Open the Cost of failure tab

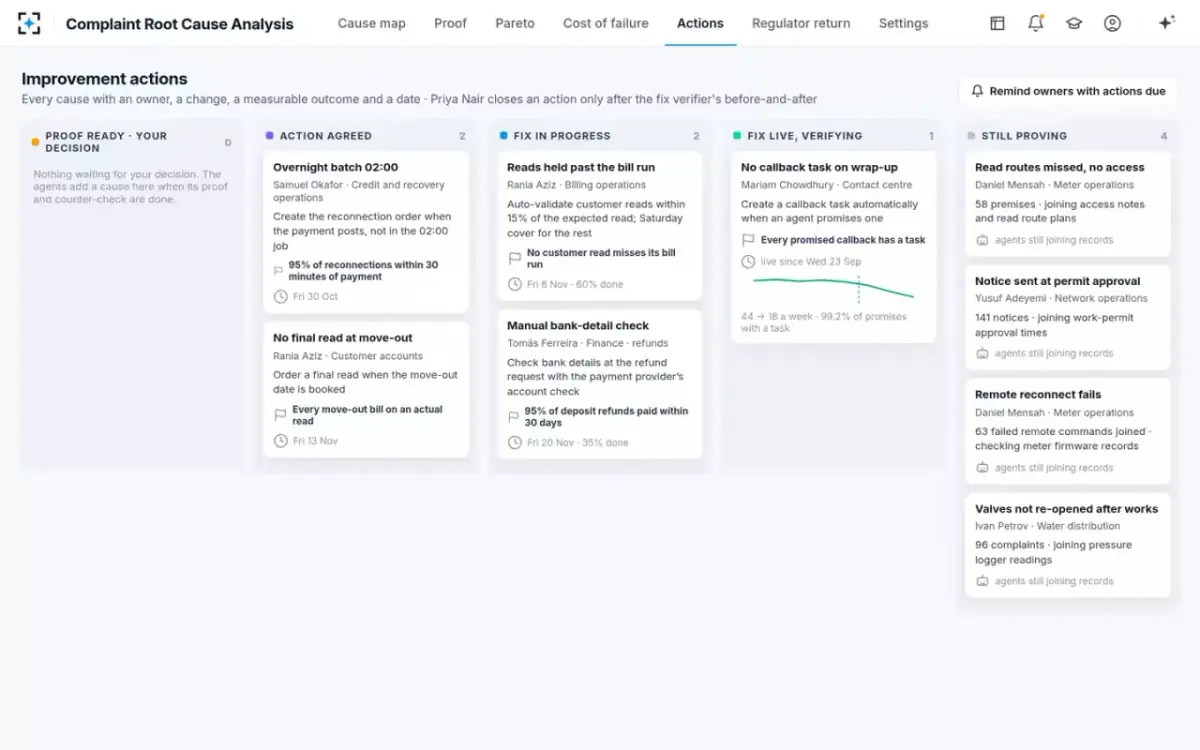pos(606,23)
